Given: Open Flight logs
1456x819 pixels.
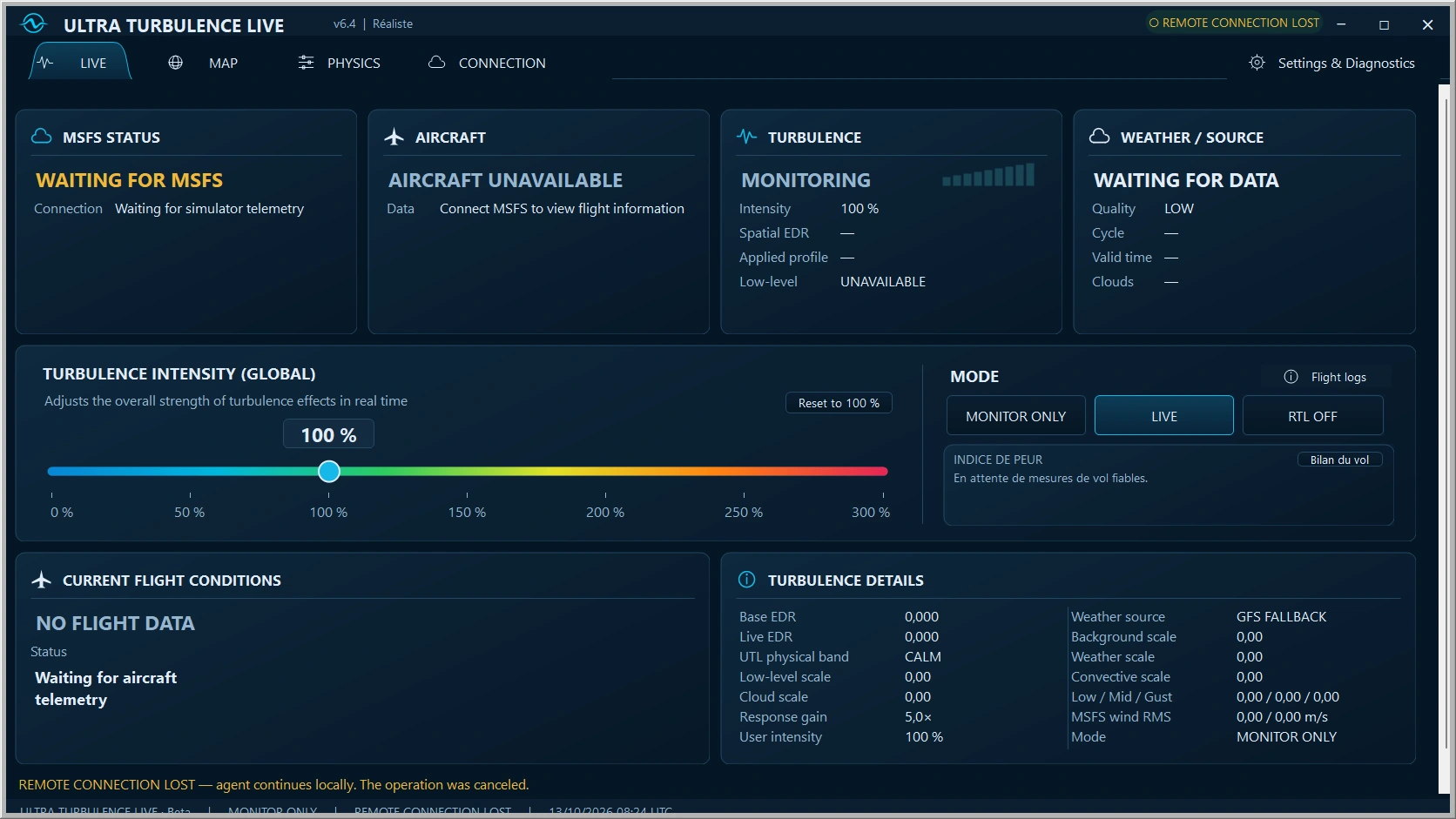Looking at the screenshot, I should click(x=1326, y=377).
